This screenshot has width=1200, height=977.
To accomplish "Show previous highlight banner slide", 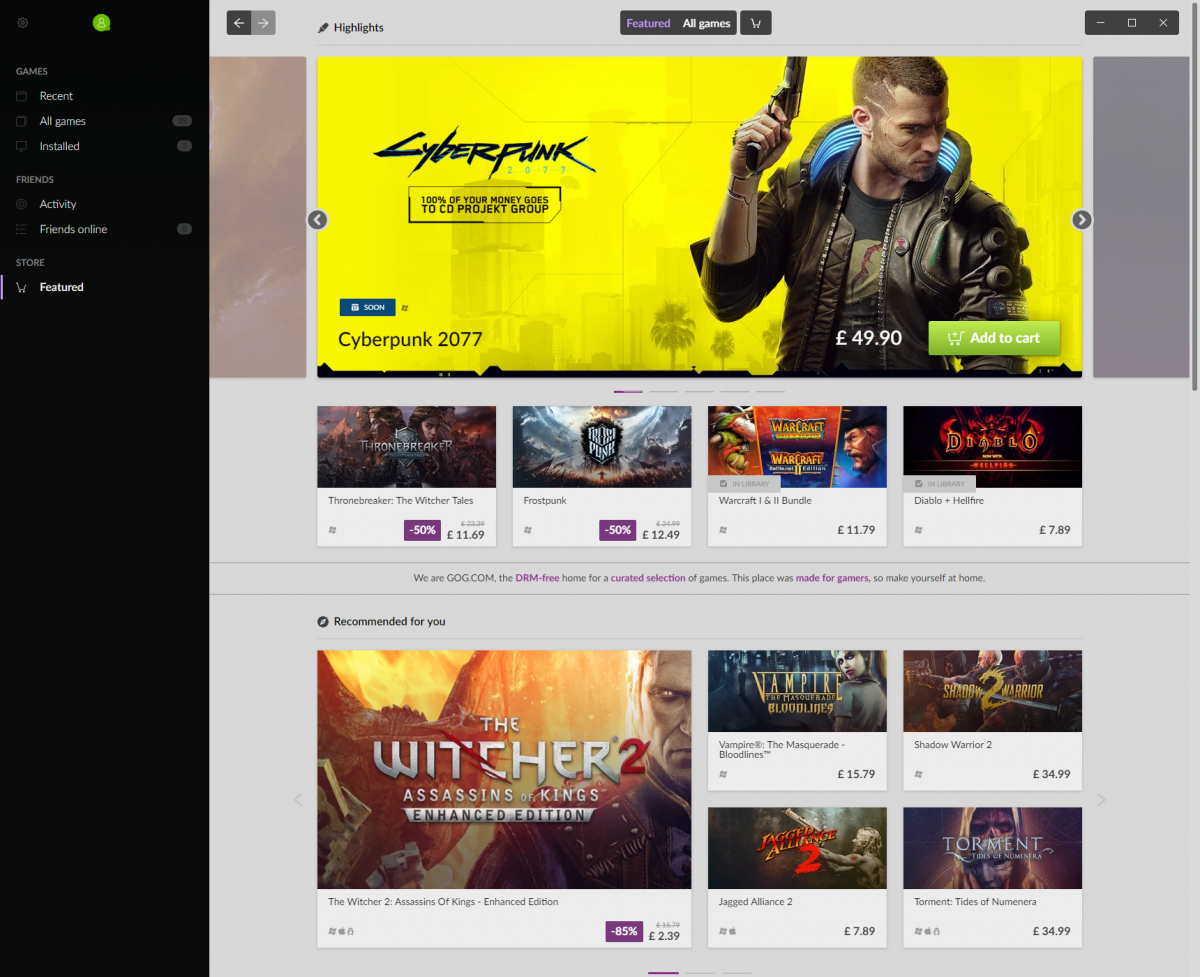I will (x=318, y=220).
